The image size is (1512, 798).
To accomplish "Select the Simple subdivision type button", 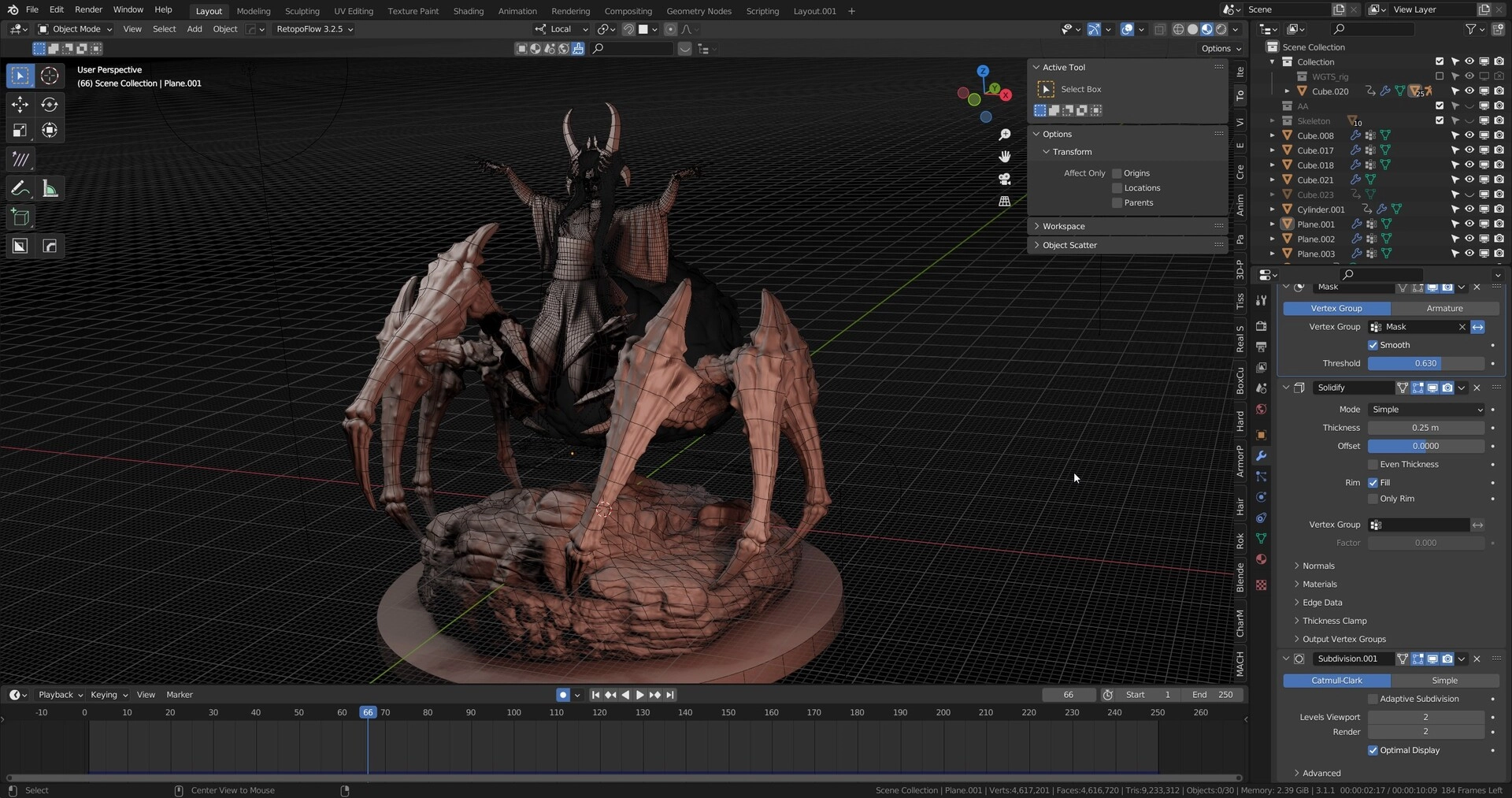I will 1443,681.
